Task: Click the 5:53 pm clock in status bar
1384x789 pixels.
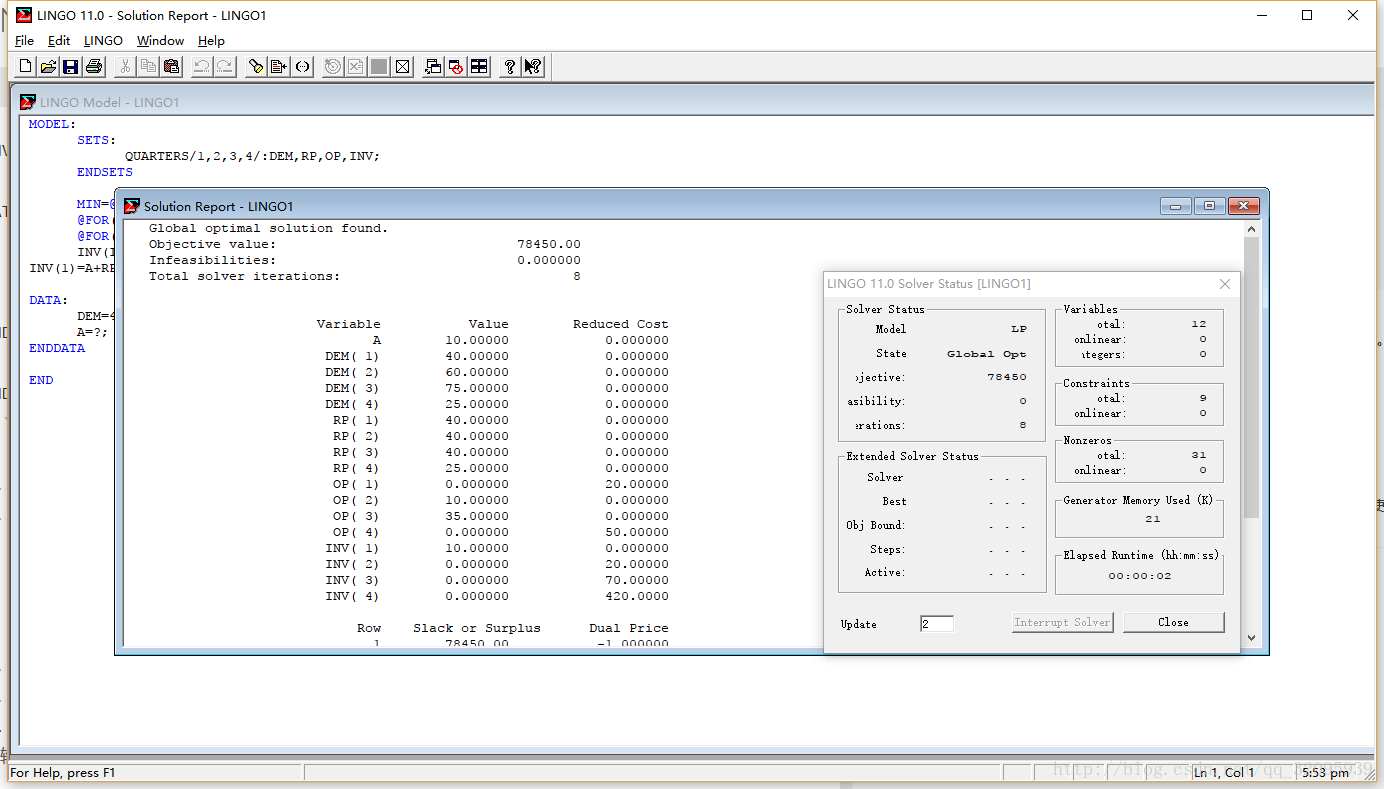Action: click(1325, 772)
